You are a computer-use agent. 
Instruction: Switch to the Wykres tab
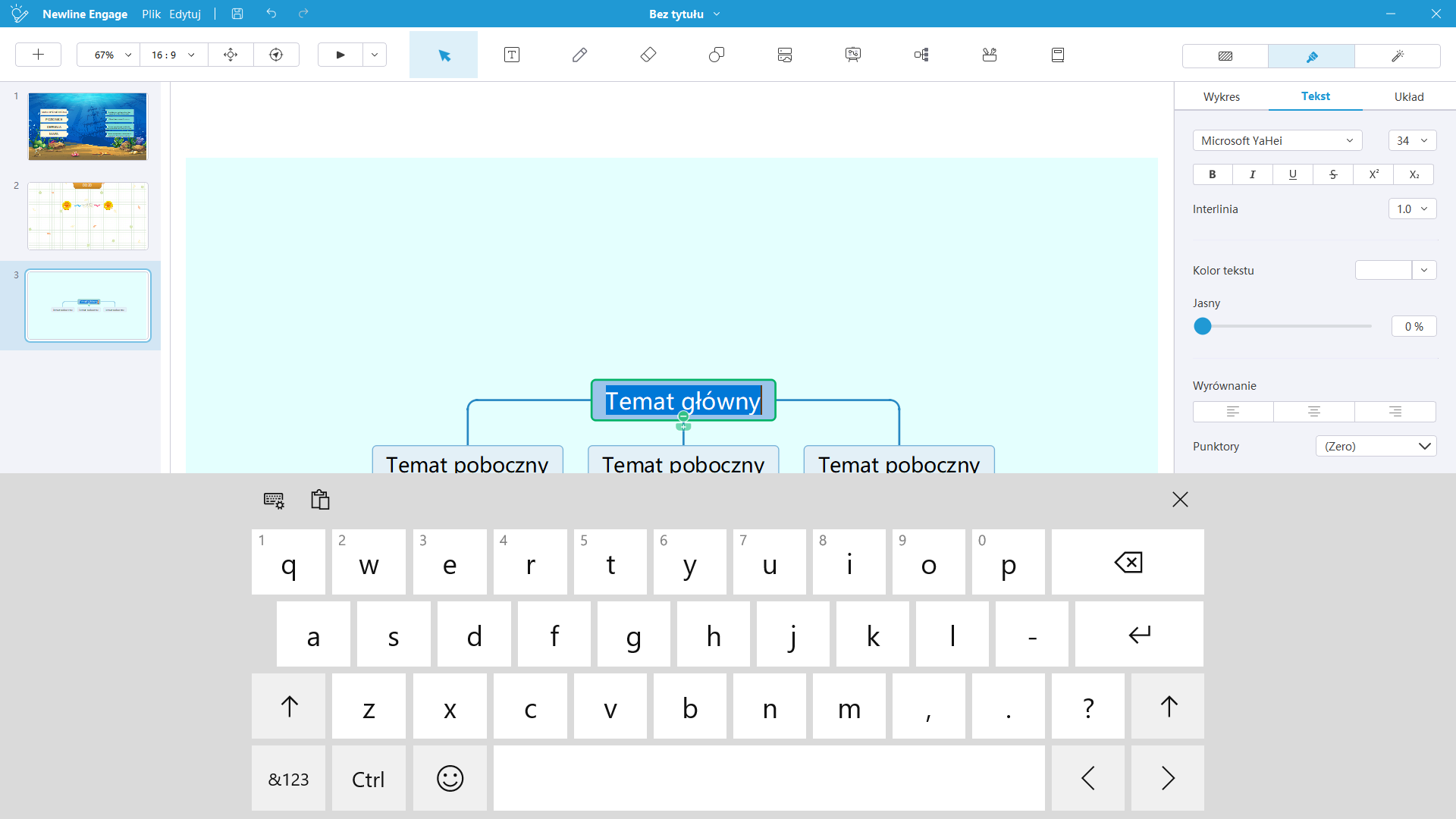[1222, 96]
